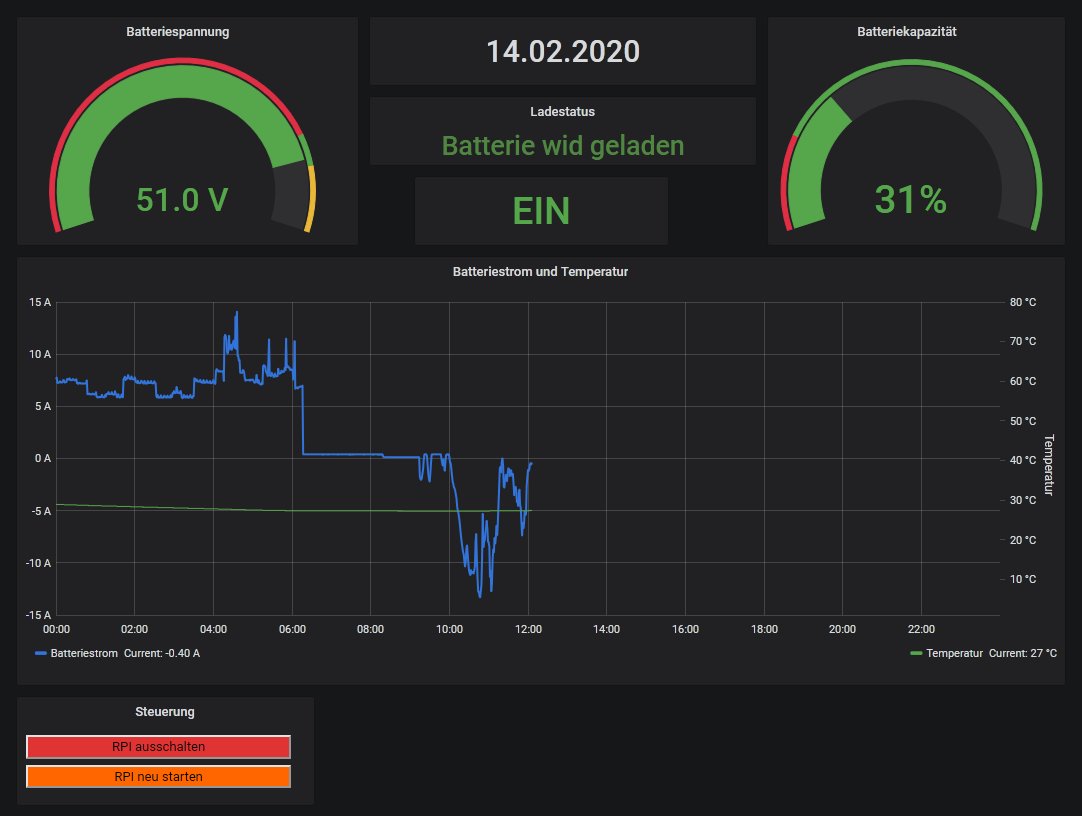Open the Steuerung panel title menu

click(x=164, y=712)
